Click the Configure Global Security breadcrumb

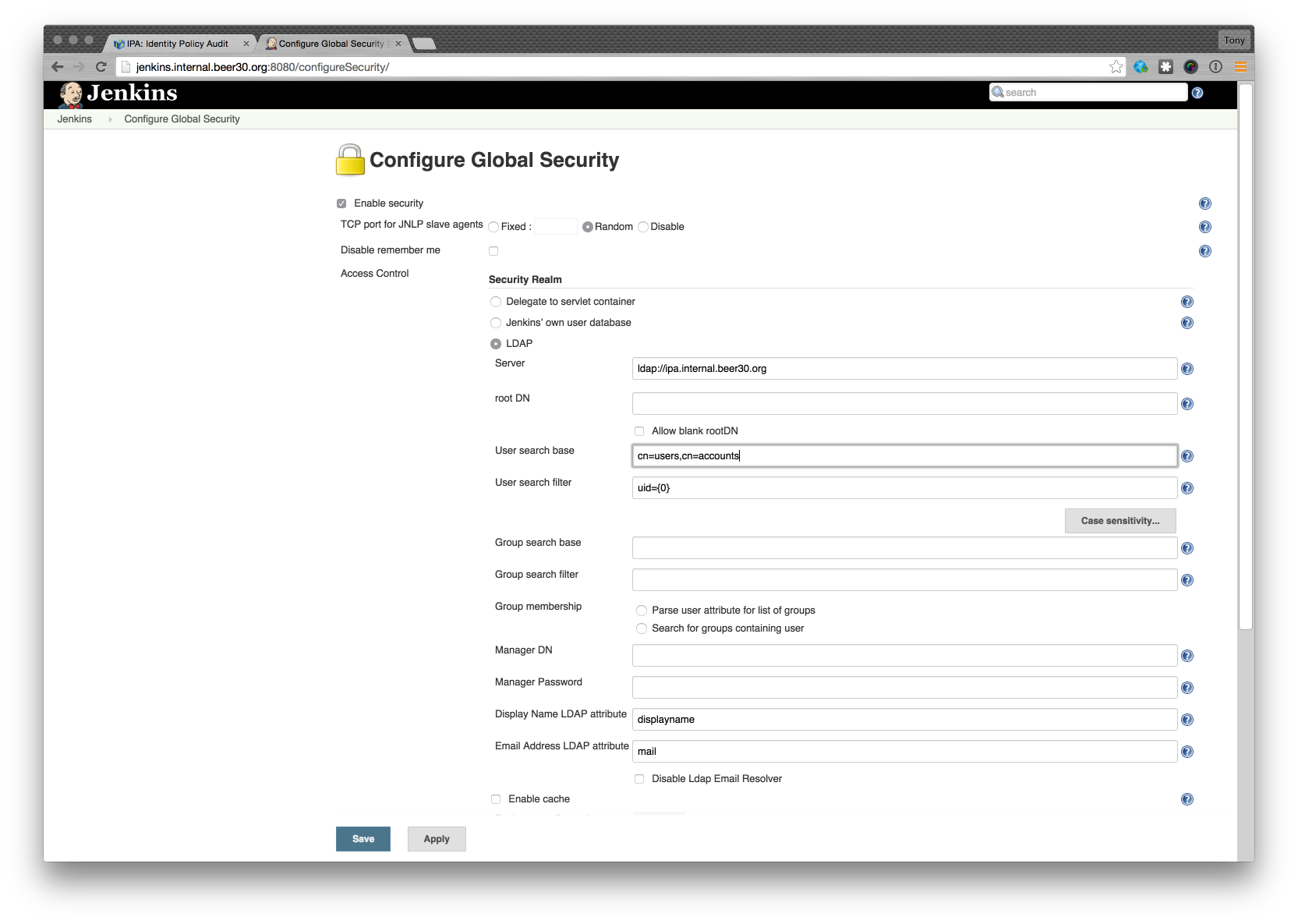182,119
